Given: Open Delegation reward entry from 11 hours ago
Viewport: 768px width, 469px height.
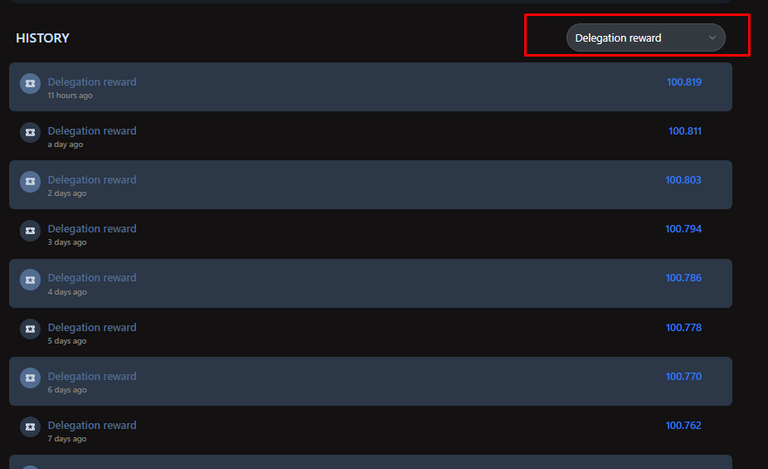Looking at the screenshot, I should pyautogui.click(x=370, y=87).
